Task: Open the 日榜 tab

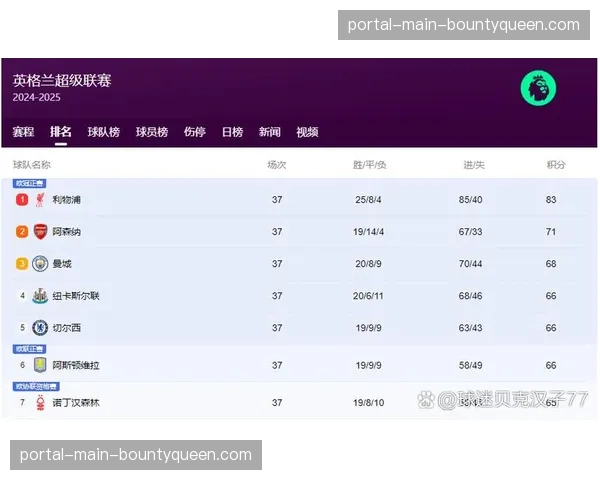Action: tap(232, 132)
